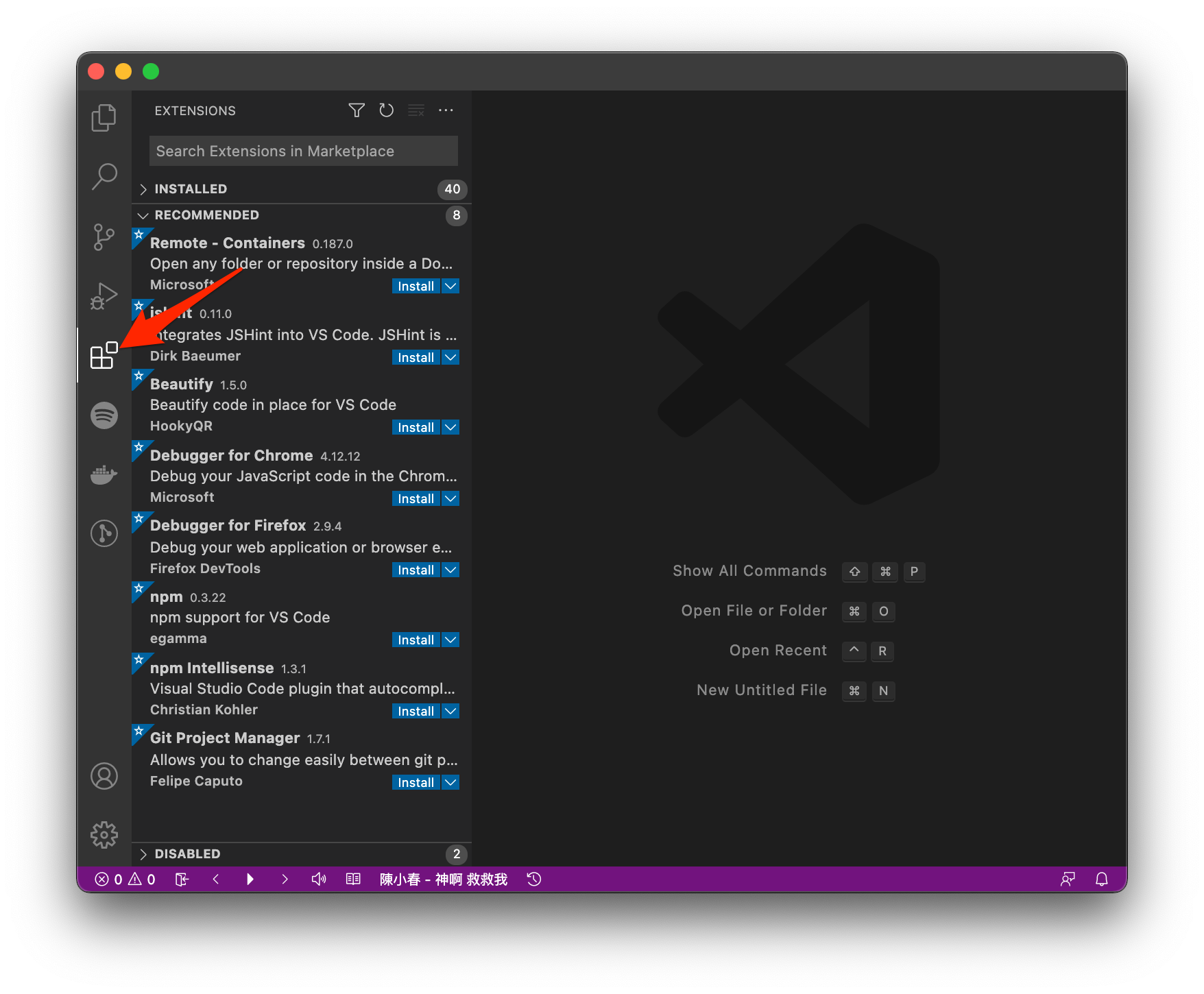This screenshot has width=1204, height=994.
Task: Install Git Project Manager extension
Action: pyautogui.click(x=416, y=782)
